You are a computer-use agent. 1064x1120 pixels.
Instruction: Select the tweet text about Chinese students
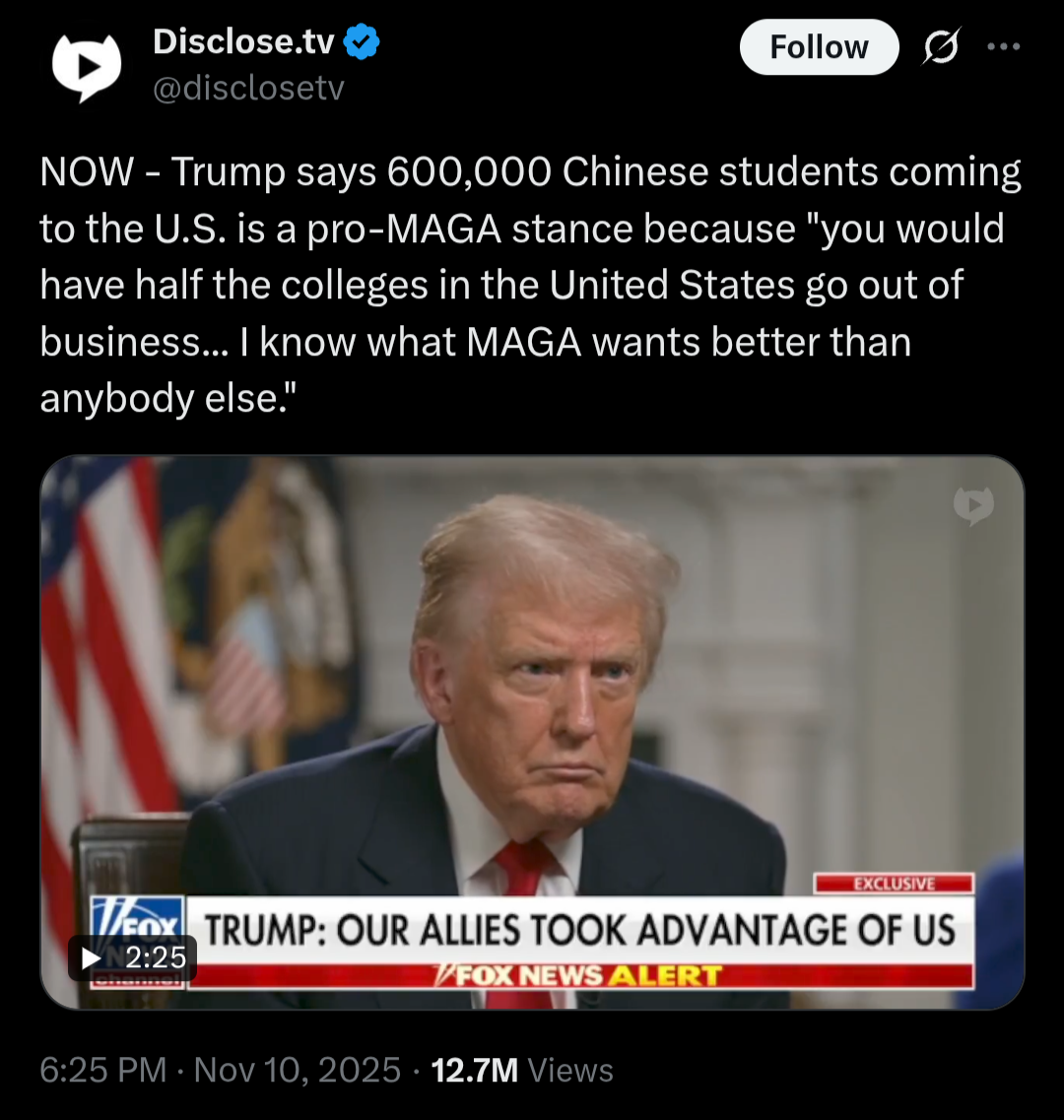530,285
